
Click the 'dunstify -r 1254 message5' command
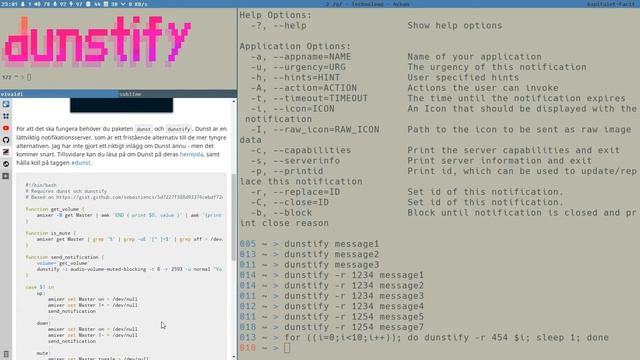coord(354,317)
